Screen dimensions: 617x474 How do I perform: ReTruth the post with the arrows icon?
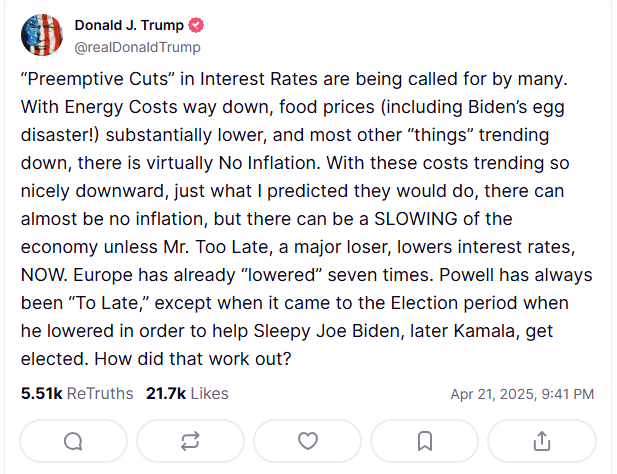[x=190, y=441]
